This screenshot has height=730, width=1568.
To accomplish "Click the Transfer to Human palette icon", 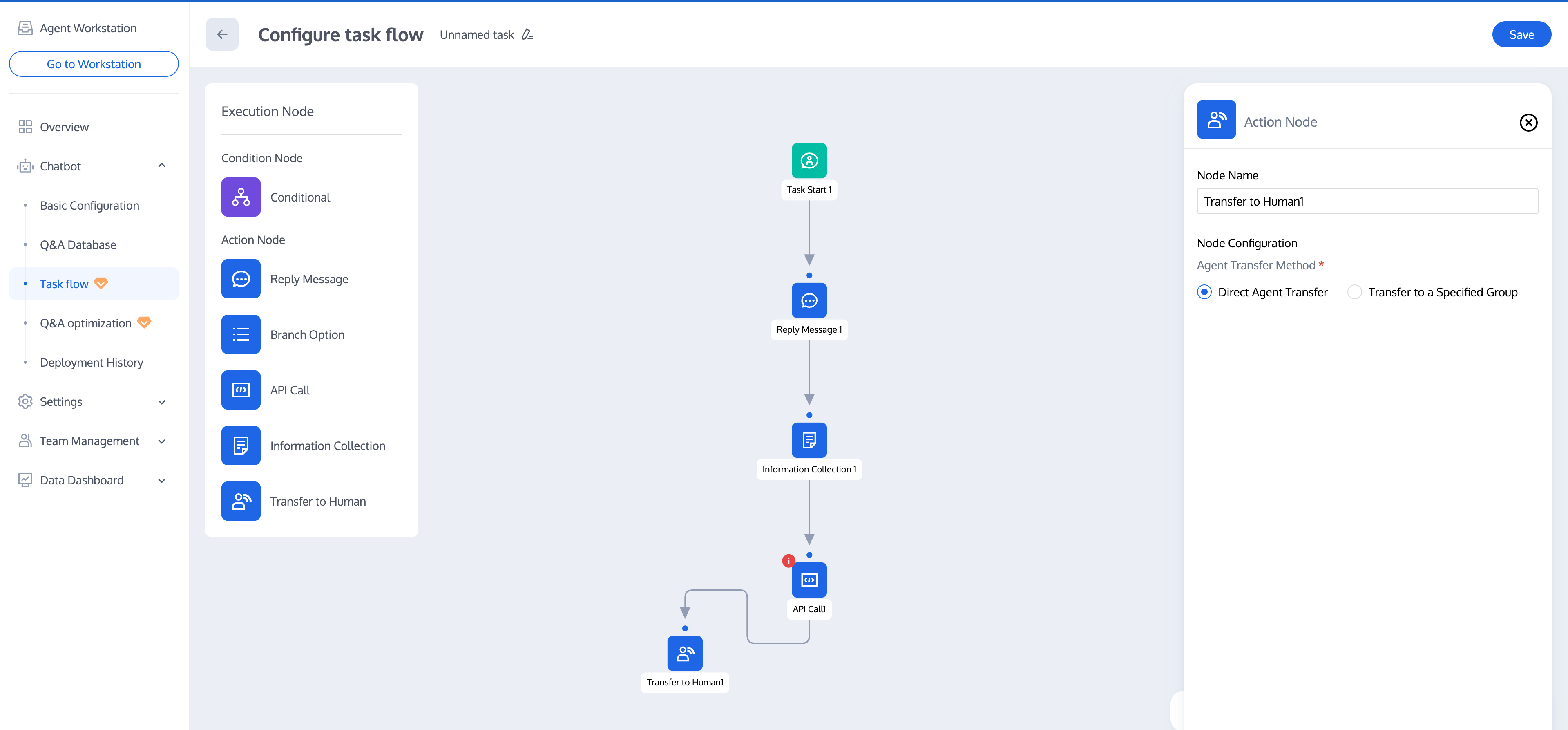I will (241, 501).
